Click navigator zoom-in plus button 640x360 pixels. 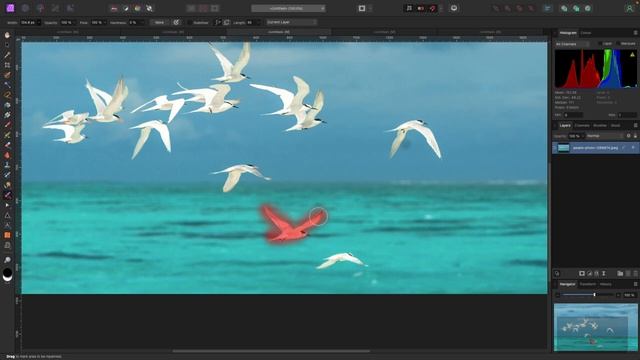point(618,295)
